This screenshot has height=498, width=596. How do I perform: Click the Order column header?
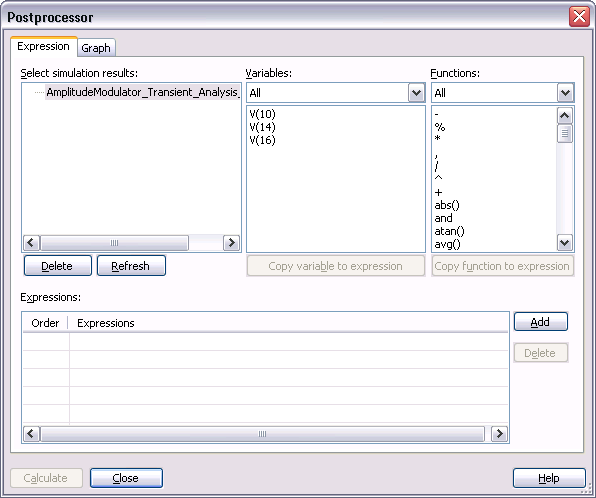click(x=45, y=323)
